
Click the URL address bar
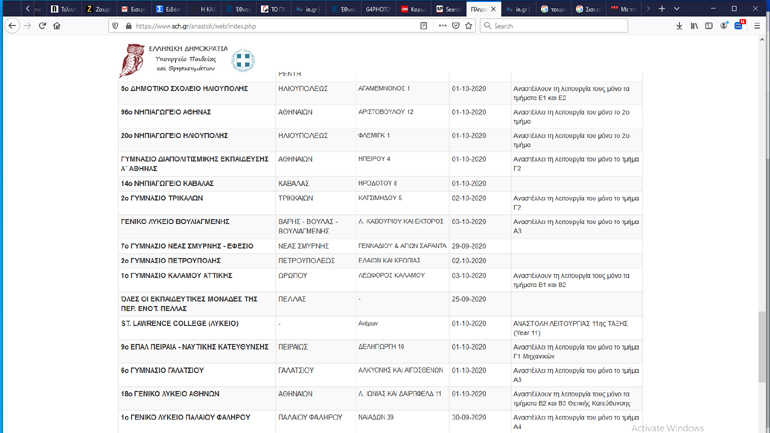tap(270, 26)
